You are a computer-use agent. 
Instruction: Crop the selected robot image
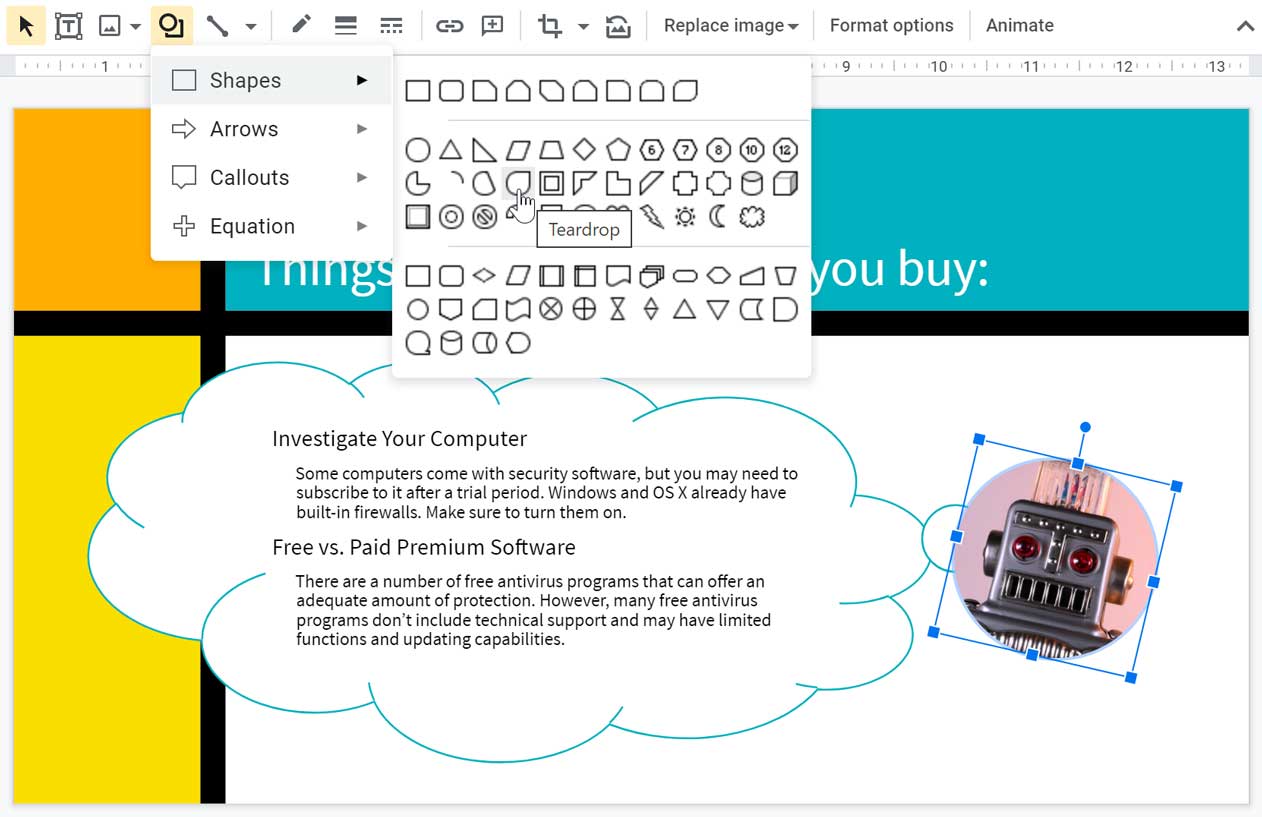tap(548, 25)
